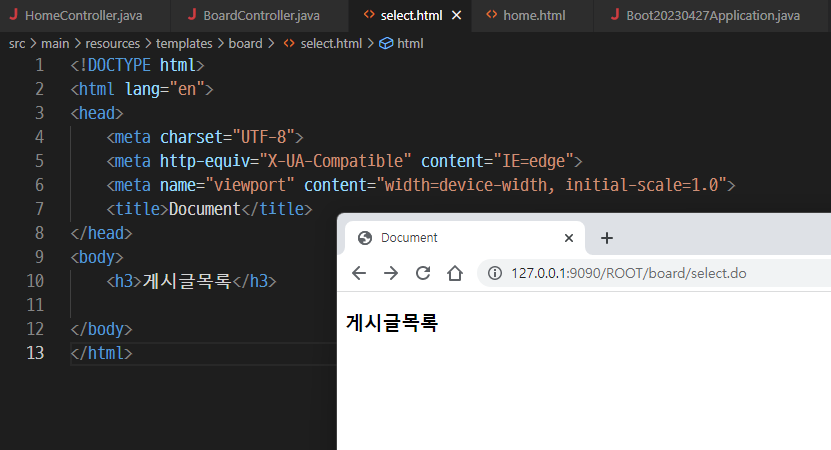Click the closing body tag
This screenshot has height=450, width=831.
[101, 329]
